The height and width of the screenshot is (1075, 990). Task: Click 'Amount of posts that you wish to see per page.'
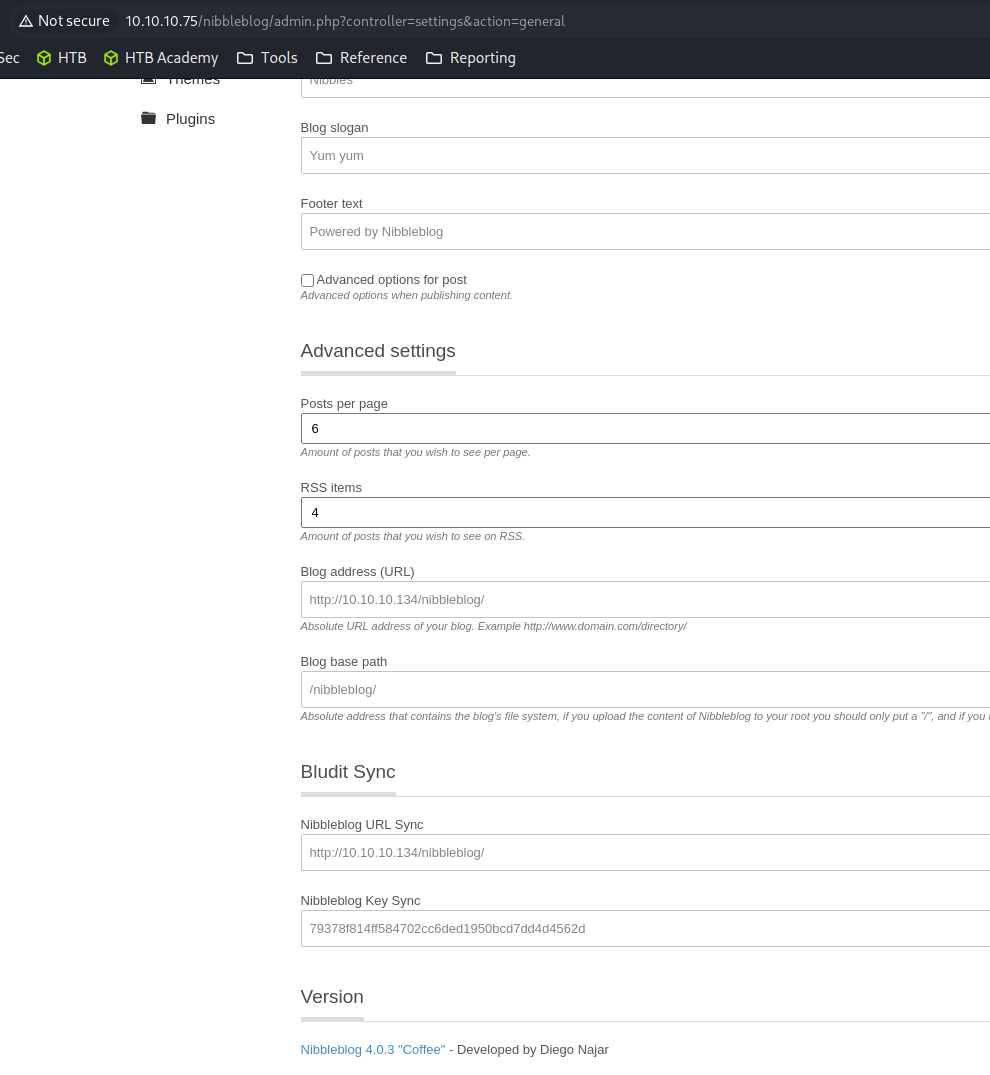point(415,452)
